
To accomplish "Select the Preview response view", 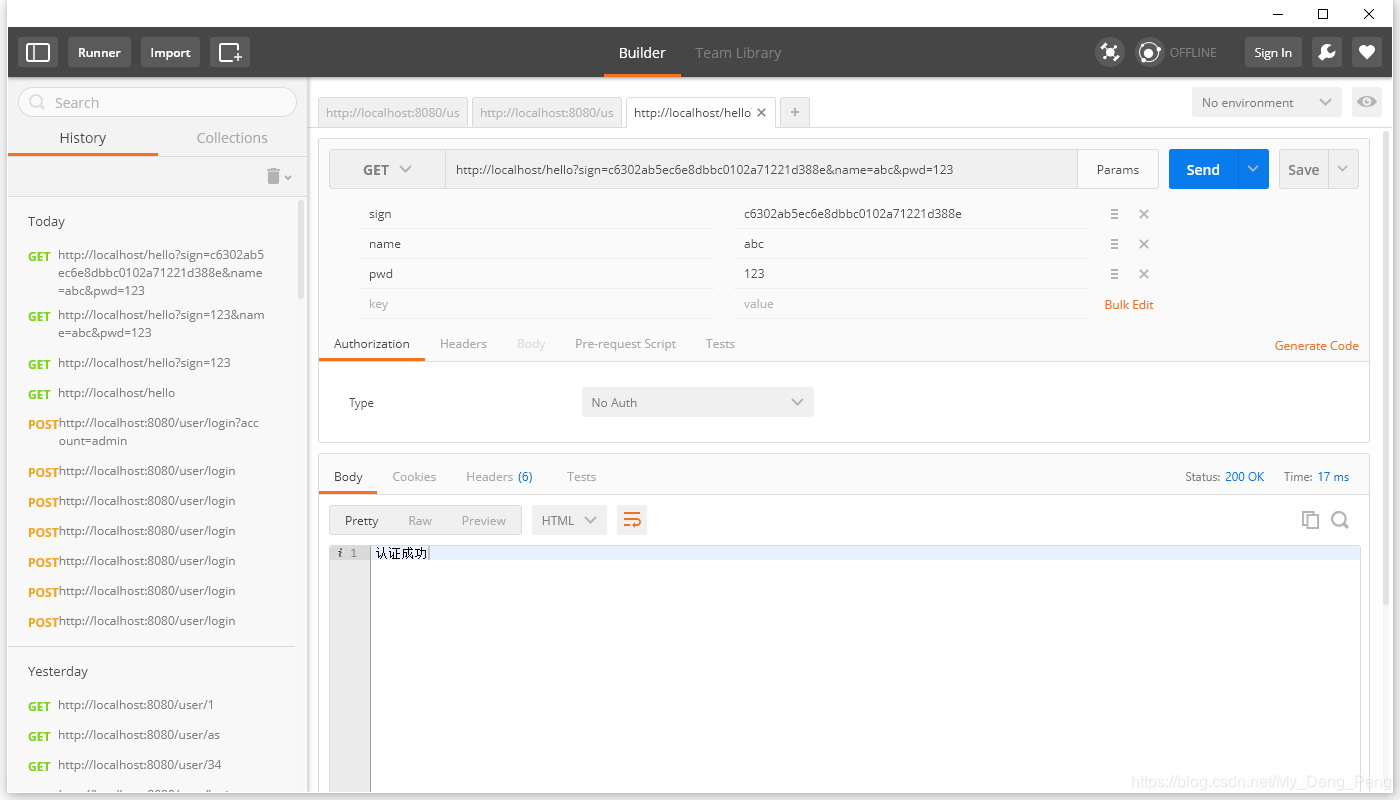I will [x=484, y=520].
